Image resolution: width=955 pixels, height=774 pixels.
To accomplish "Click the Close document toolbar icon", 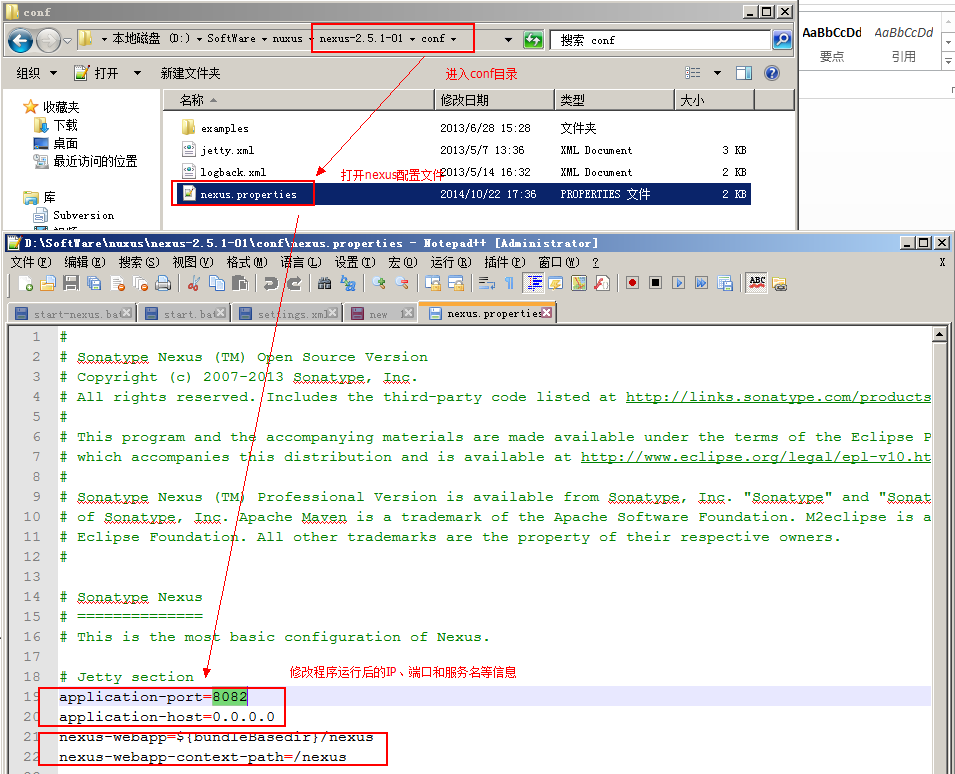I will [x=118, y=283].
